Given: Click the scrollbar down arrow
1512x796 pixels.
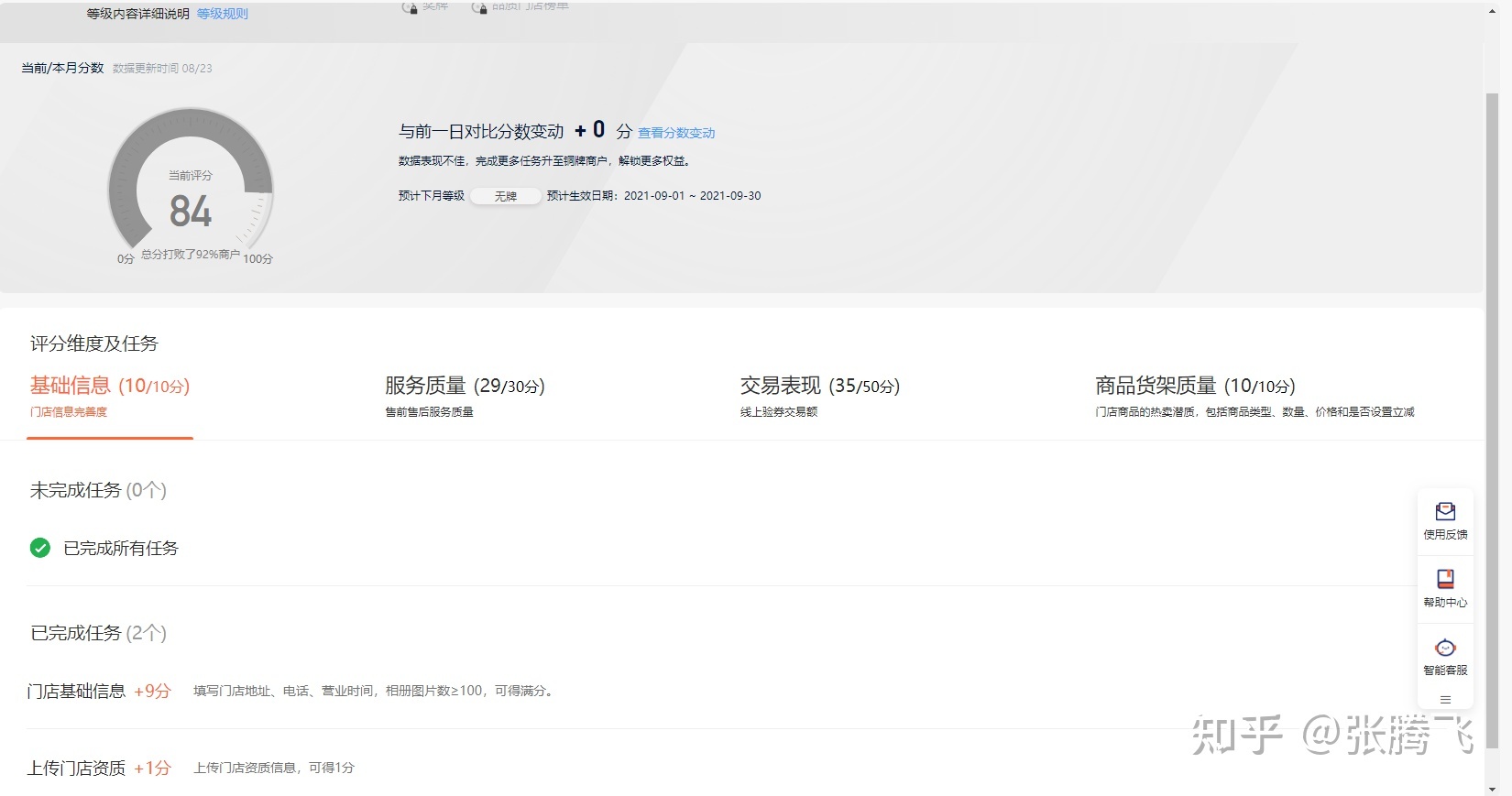Looking at the screenshot, I should [x=1492, y=789].
